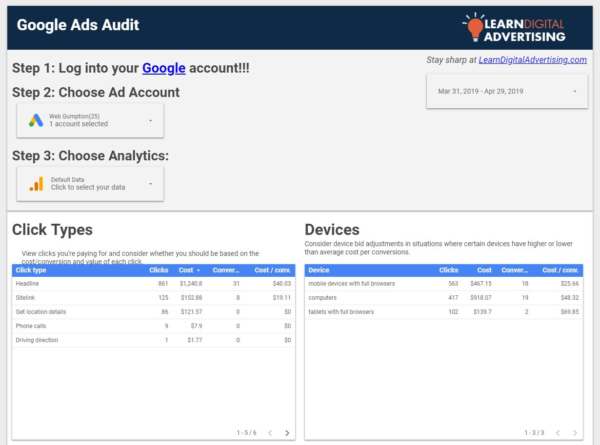Open the Ad Account selector dropdown
This screenshot has width=600, height=445.
click(90, 120)
